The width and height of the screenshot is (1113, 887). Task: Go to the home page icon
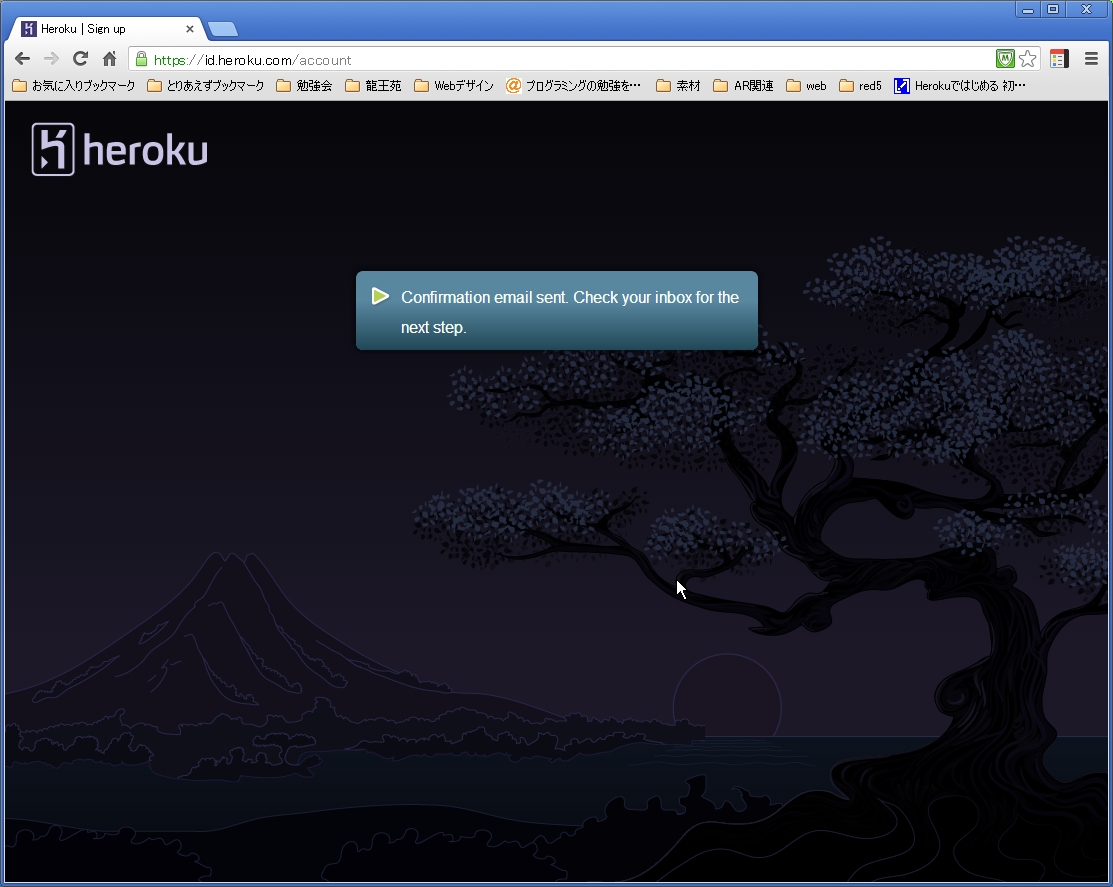click(x=109, y=59)
